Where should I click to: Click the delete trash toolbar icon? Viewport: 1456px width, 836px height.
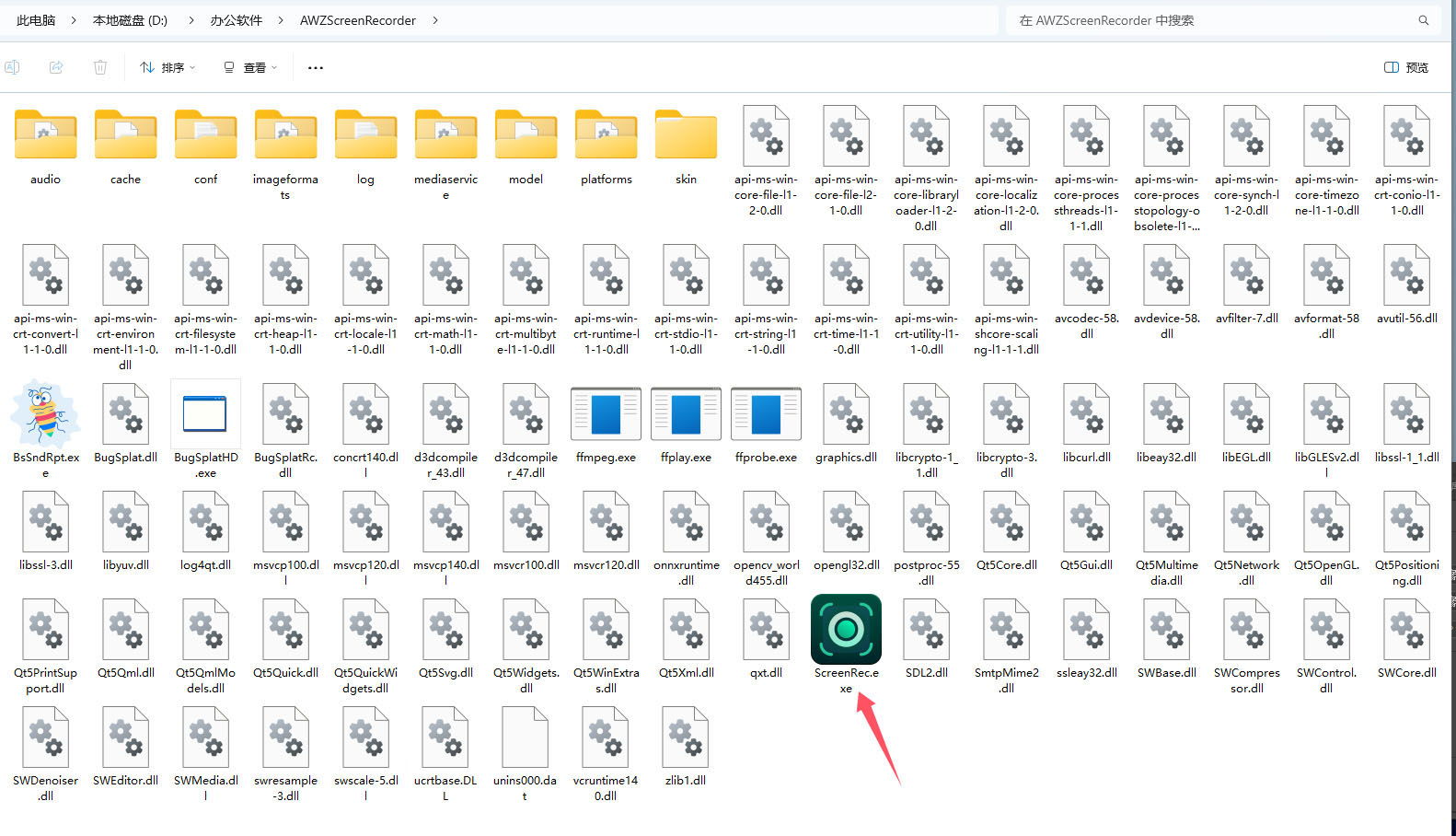[100, 67]
